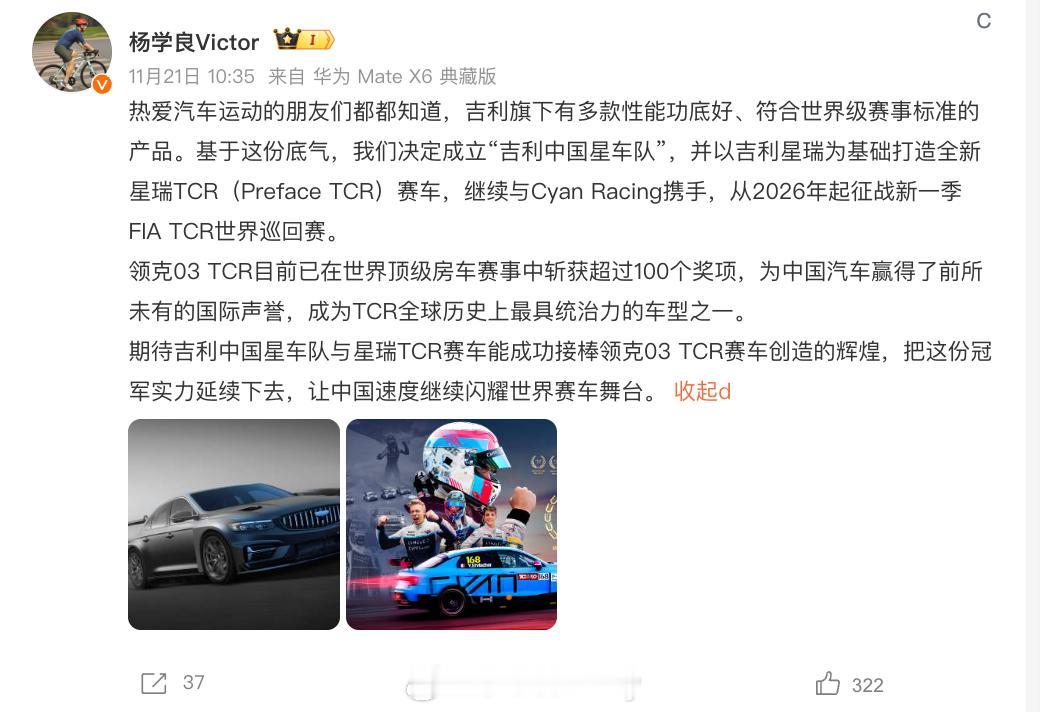Click the front grille of the dark car
The width and height of the screenshot is (1048, 712).
[311, 518]
